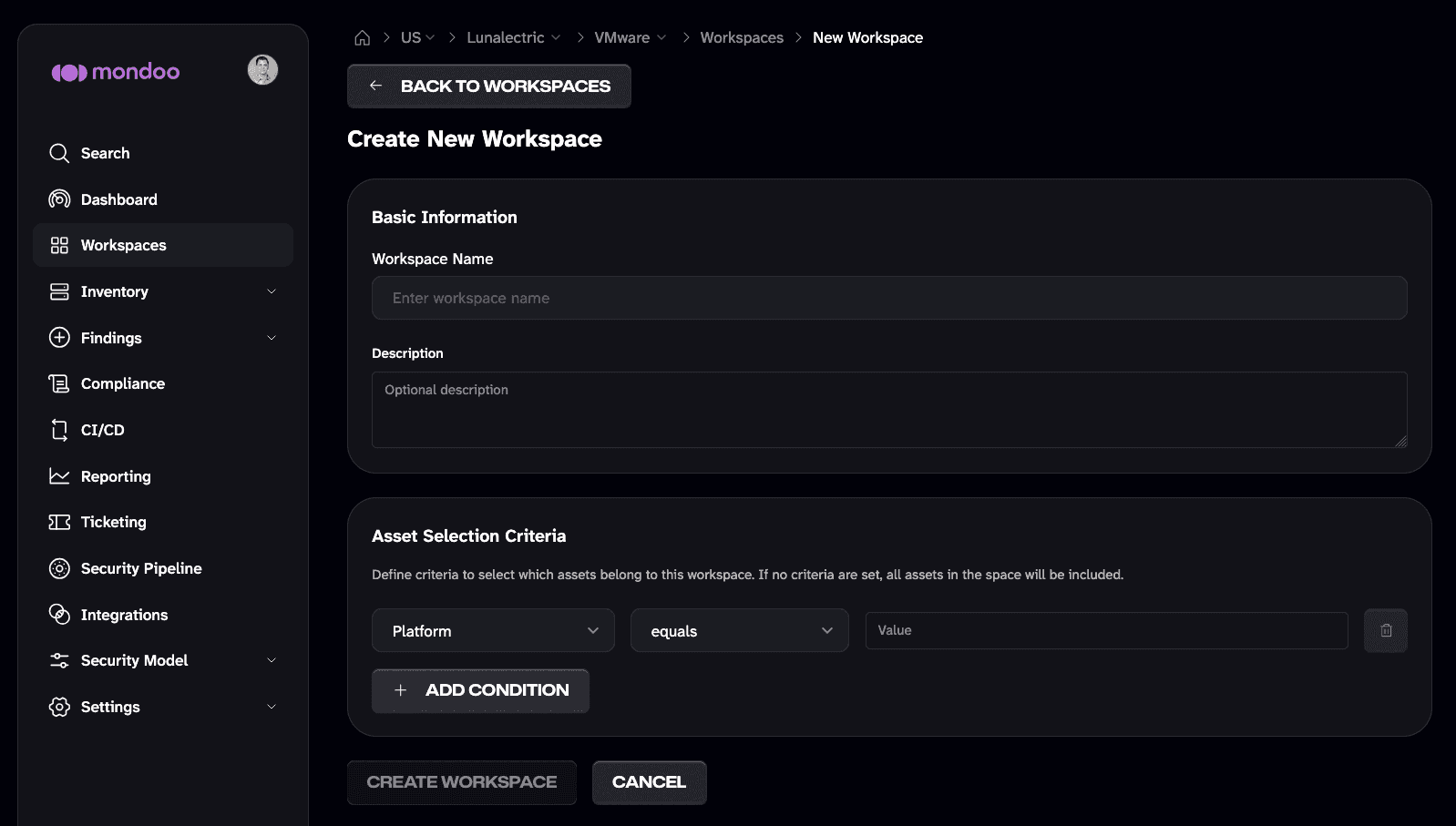Open the US region breadcrumb dropdown
Viewport: 1456px width, 826px height.
pos(418,37)
